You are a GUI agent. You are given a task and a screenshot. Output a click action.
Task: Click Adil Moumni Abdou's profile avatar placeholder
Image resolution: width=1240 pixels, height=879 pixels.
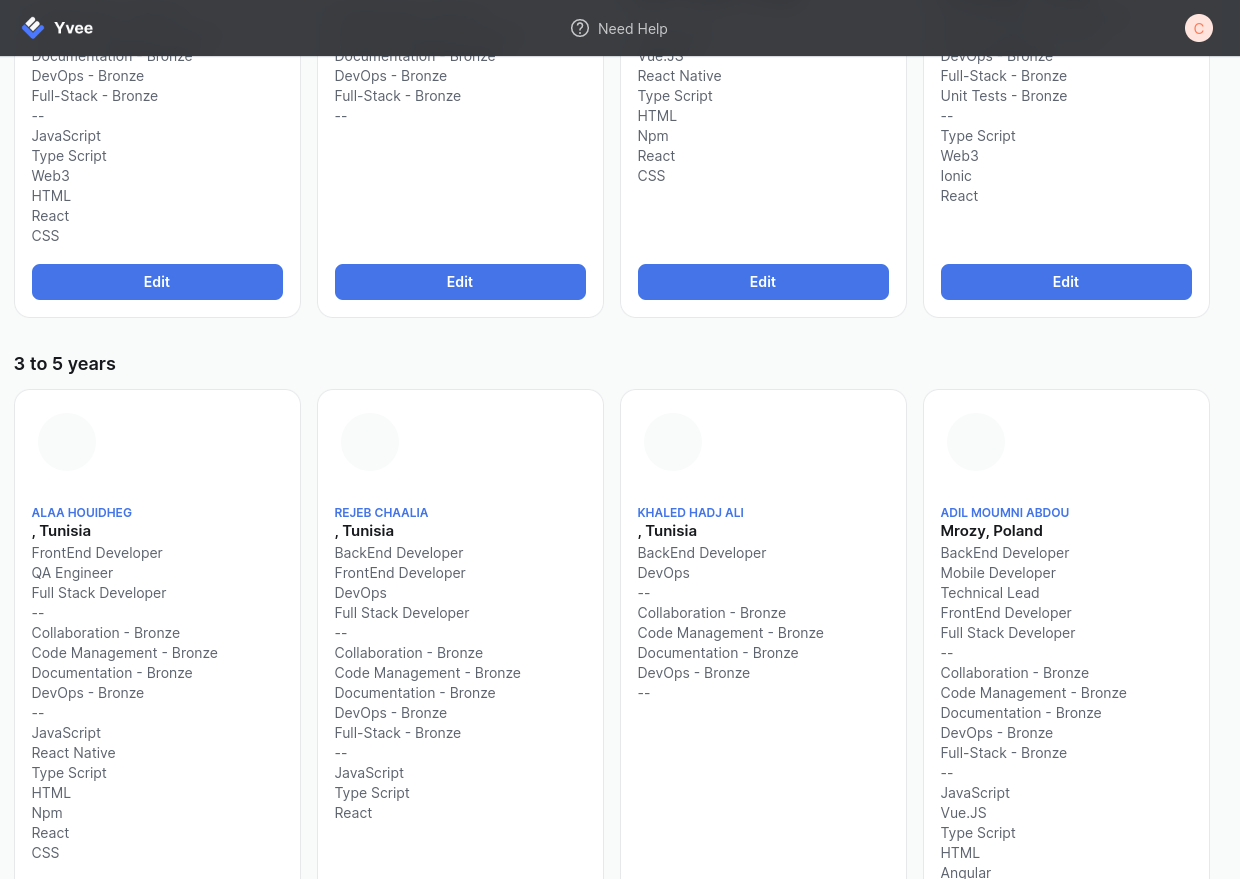pos(976,442)
